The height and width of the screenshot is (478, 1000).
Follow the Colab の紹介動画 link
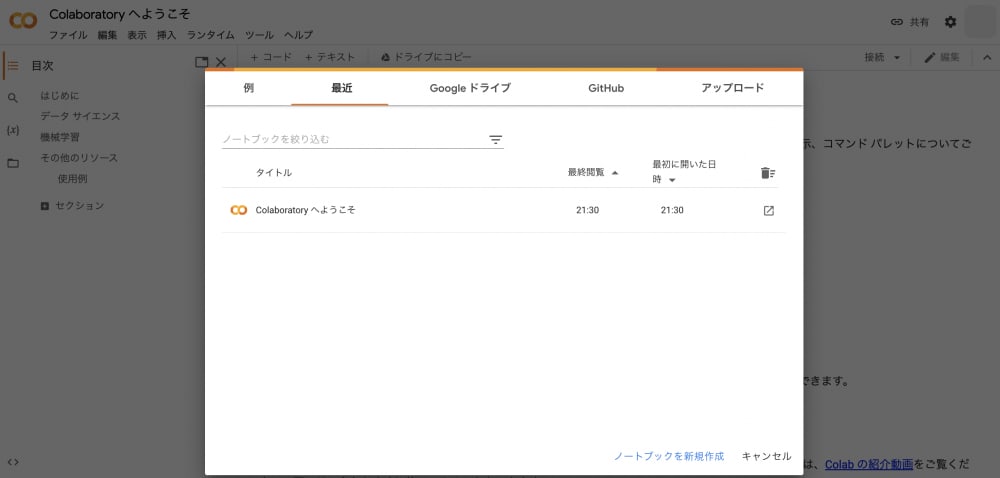pyautogui.click(x=869, y=463)
